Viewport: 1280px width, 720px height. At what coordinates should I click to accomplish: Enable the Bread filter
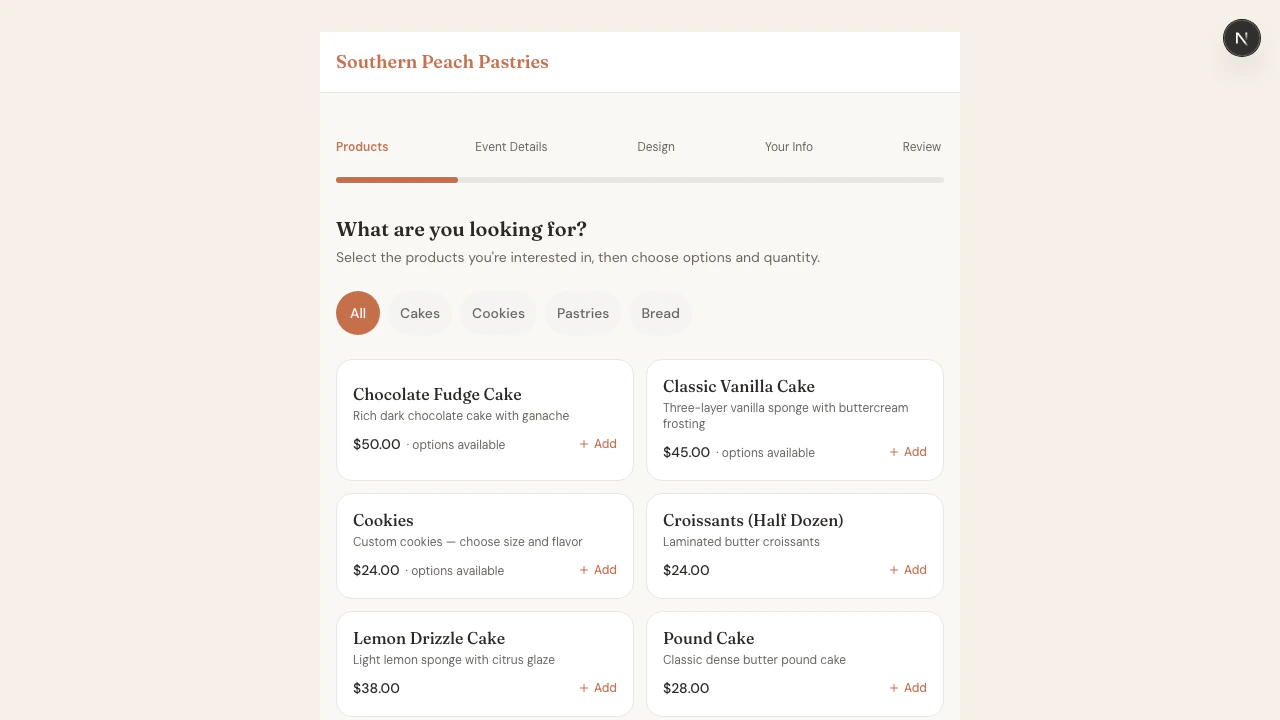(x=660, y=313)
